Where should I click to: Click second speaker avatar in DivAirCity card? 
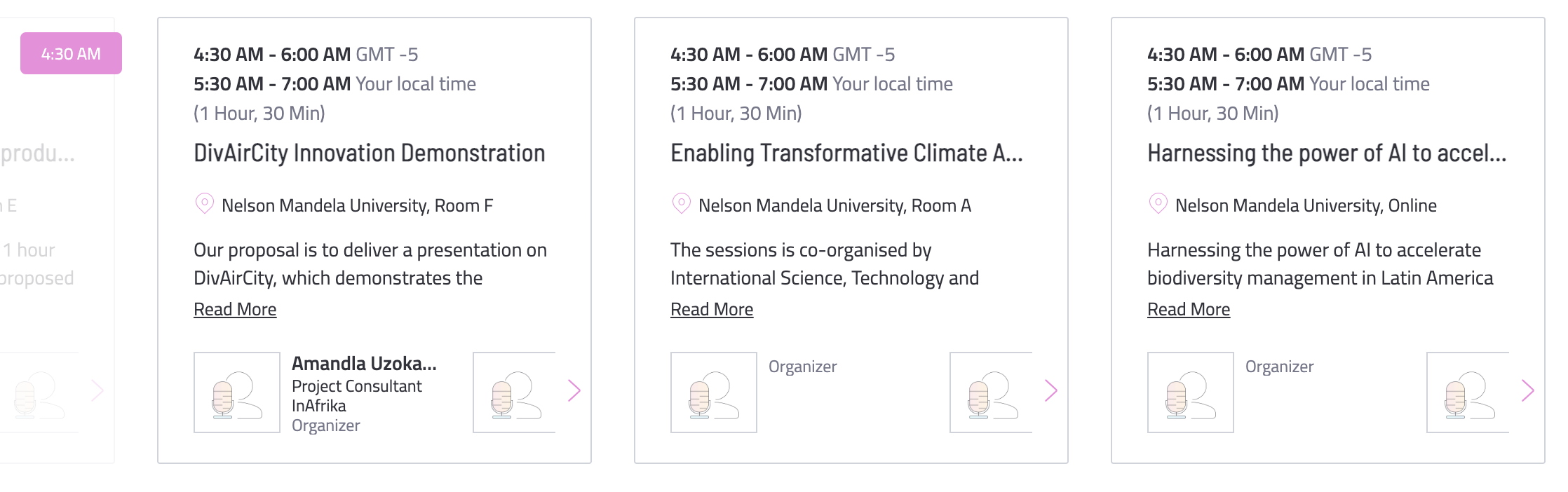pos(514,392)
